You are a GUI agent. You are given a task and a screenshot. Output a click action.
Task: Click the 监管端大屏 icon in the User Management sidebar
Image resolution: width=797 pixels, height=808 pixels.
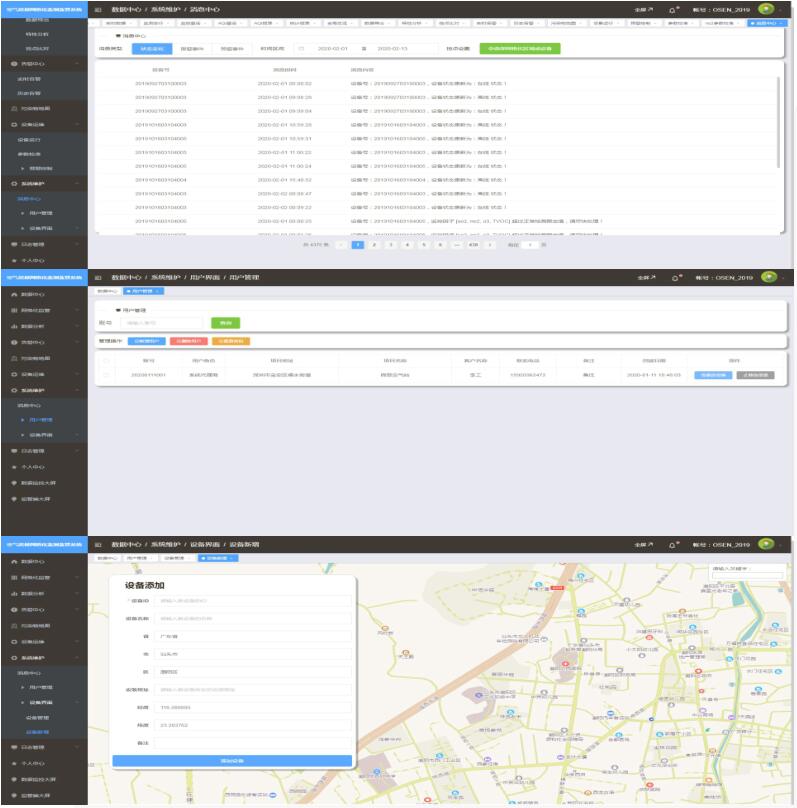(x=14, y=495)
